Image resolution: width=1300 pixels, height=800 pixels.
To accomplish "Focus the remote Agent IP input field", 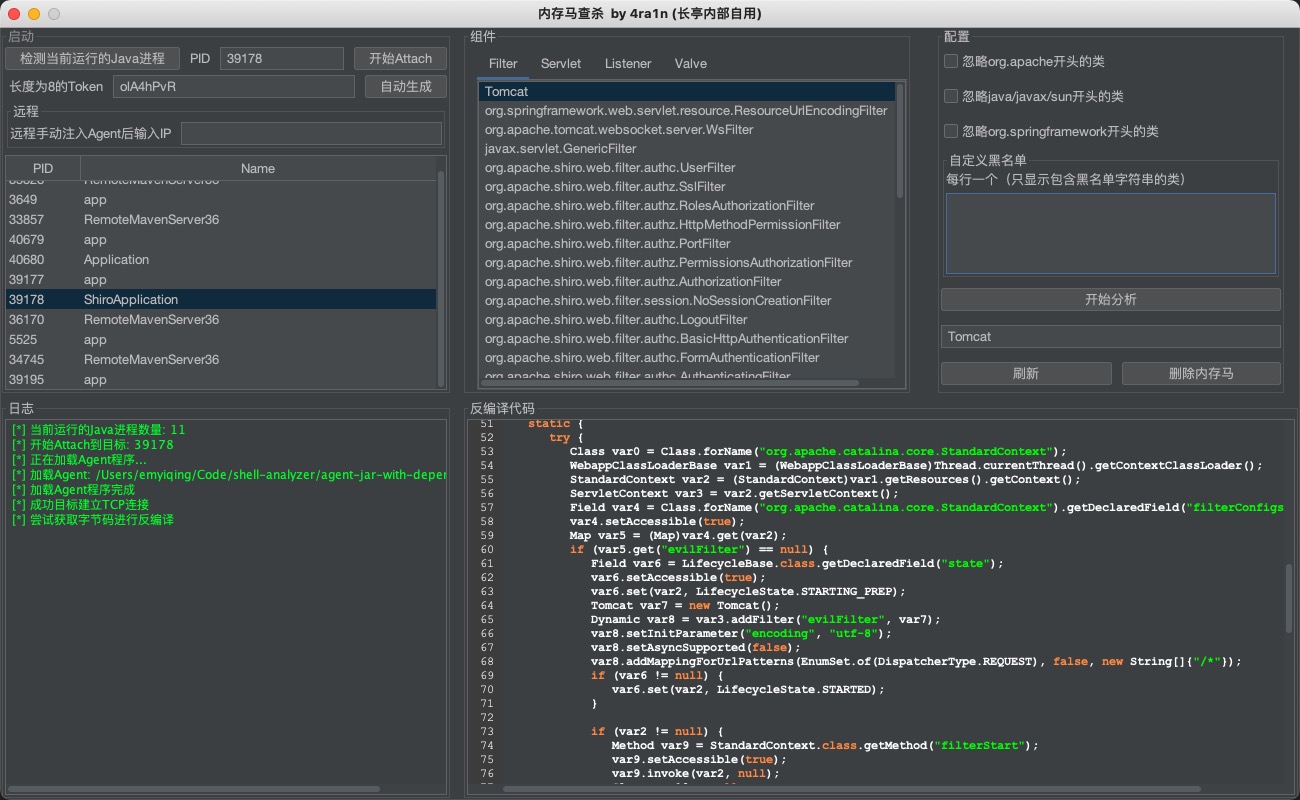I will tap(311, 133).
